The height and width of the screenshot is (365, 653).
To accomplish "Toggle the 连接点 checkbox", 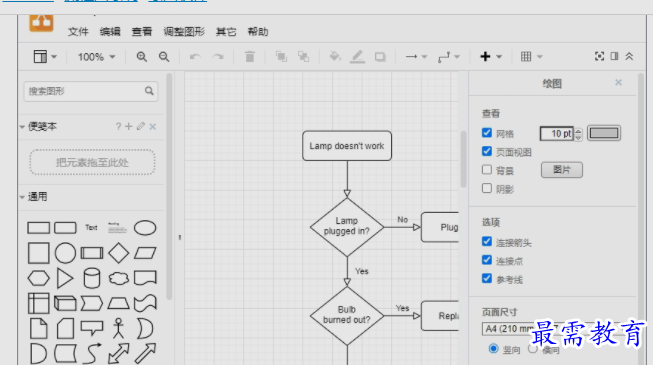I will point(486,260).
